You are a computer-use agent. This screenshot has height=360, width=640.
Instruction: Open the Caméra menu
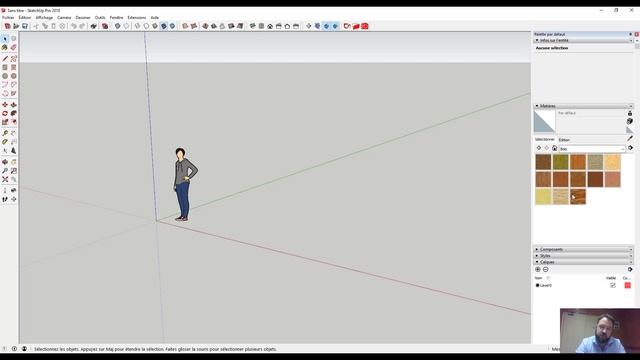point(64,18)
